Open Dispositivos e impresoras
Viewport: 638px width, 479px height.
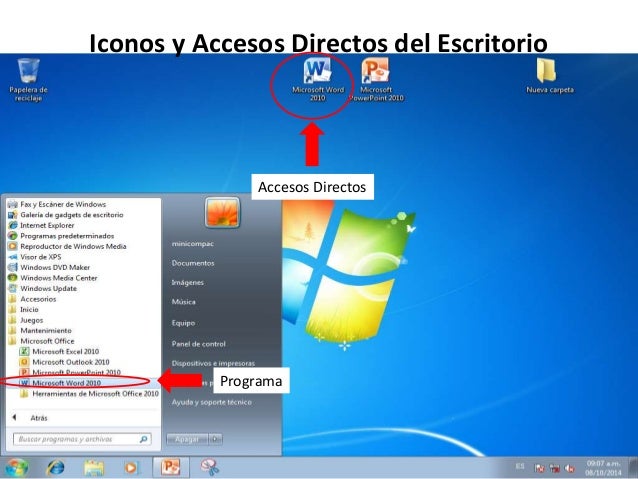(x=213, y=363)
